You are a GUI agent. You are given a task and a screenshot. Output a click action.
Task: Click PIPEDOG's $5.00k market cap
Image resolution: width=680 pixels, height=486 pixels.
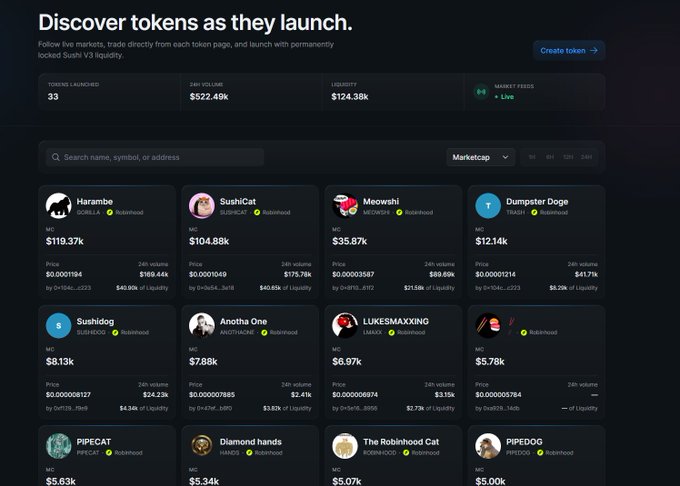490,481
